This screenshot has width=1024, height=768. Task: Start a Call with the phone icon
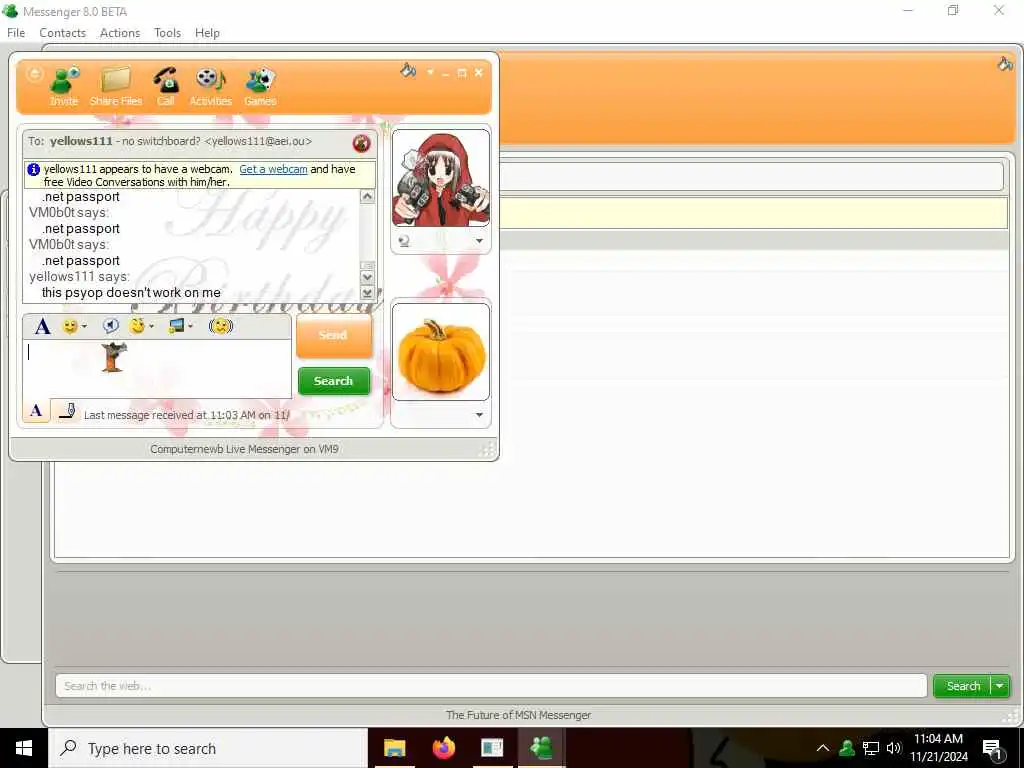[166, 86]
